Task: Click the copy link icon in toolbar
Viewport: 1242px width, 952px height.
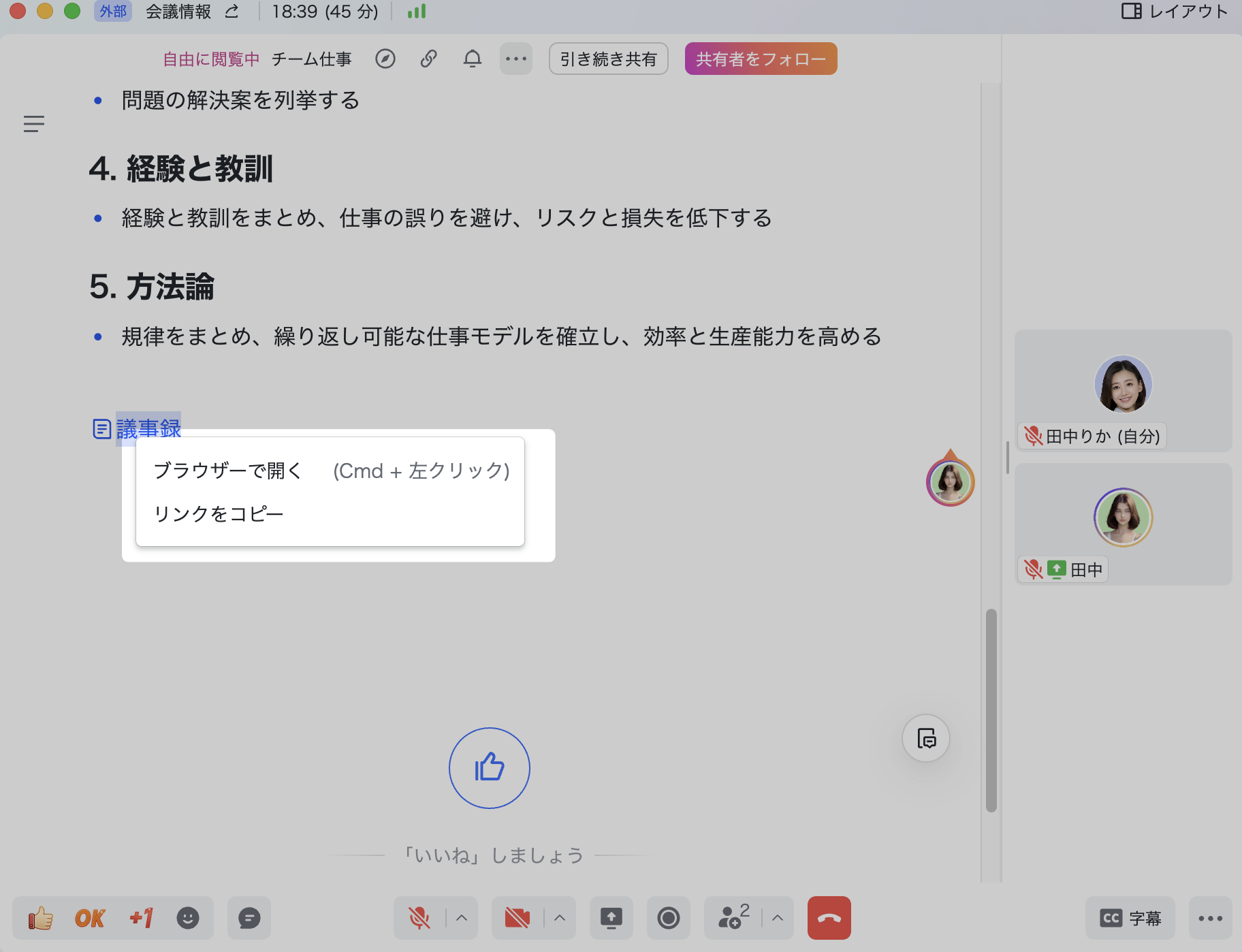Action: (x=428, y=59)
